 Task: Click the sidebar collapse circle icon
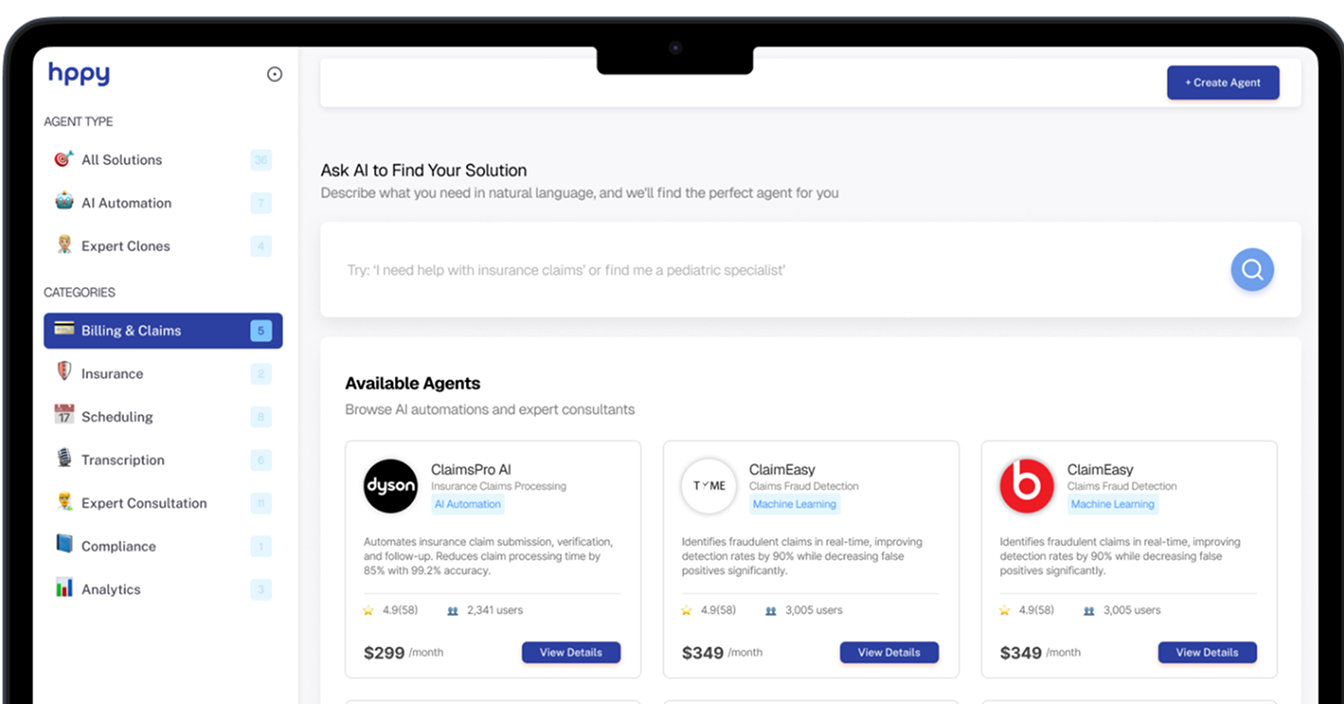click(274, 74)
